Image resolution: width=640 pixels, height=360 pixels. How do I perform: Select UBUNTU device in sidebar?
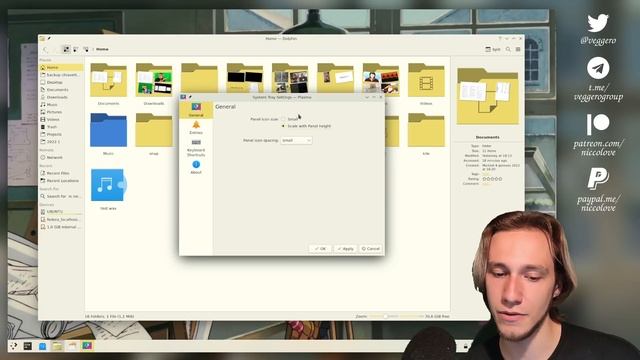click(61, 212)
